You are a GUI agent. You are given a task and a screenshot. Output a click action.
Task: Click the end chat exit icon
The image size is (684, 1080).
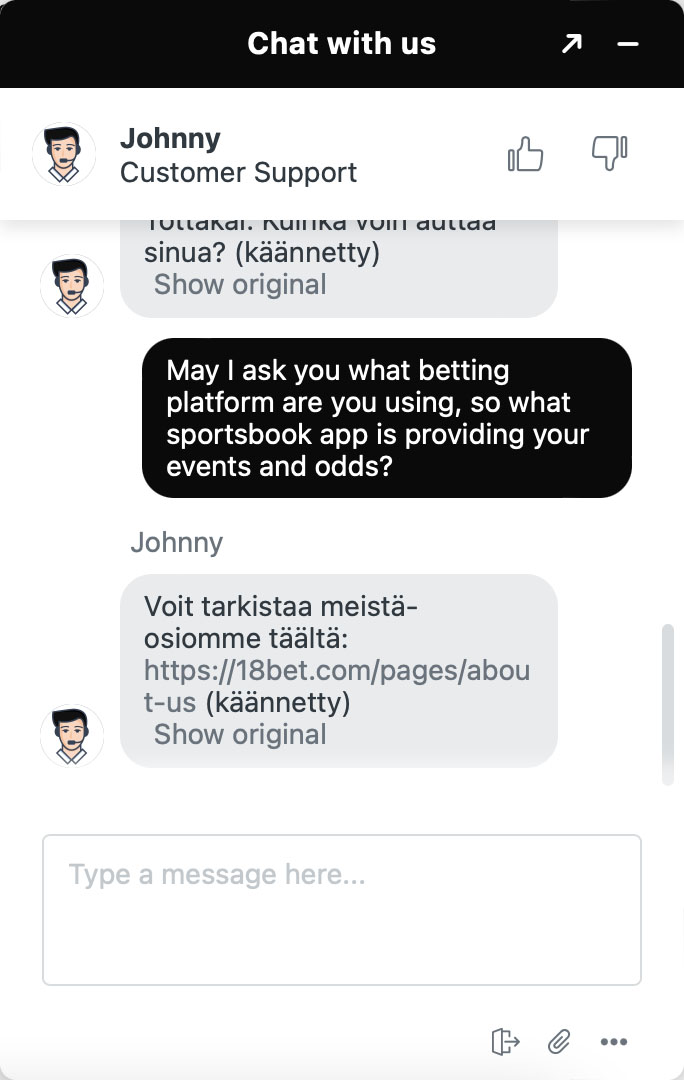(506, 1041)
